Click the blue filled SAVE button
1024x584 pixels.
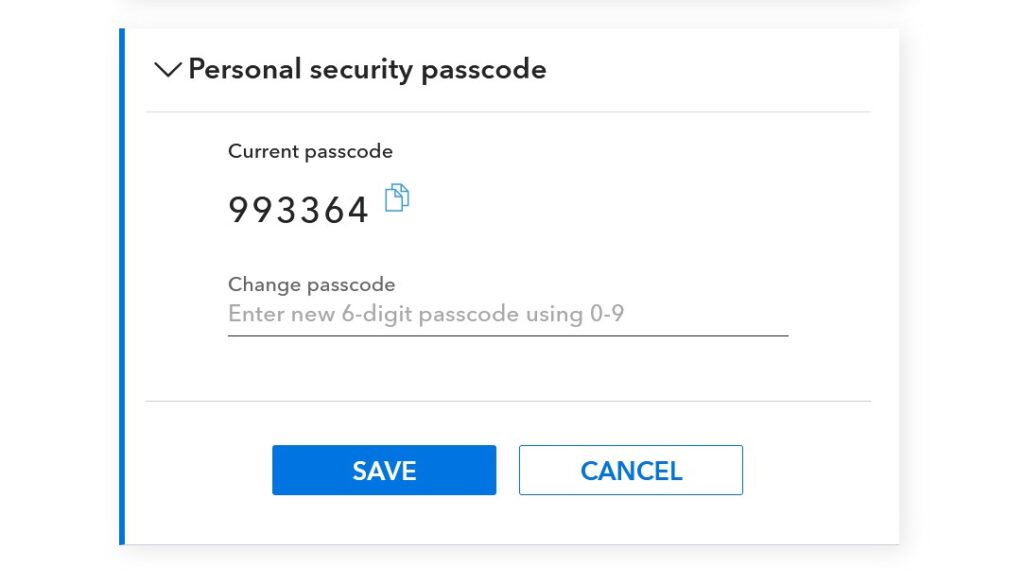click(x=384, y=470)
